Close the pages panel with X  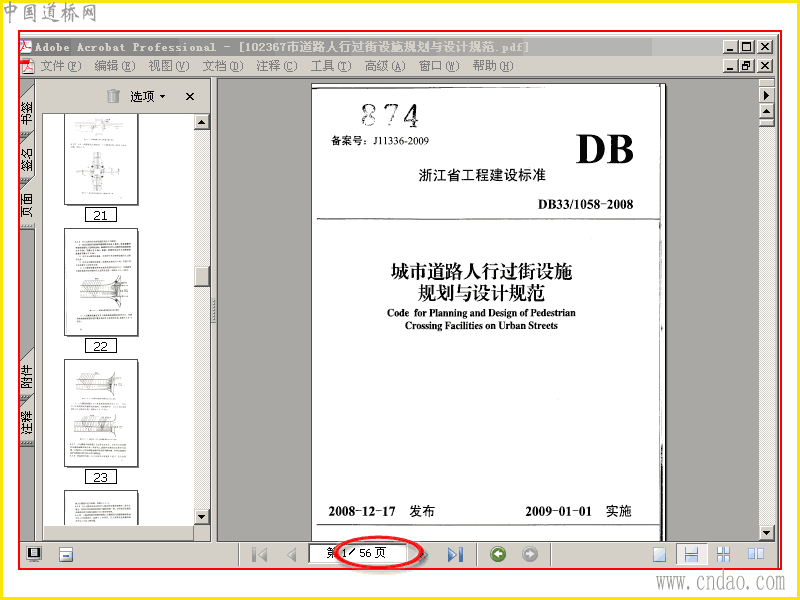pos(190,96)
